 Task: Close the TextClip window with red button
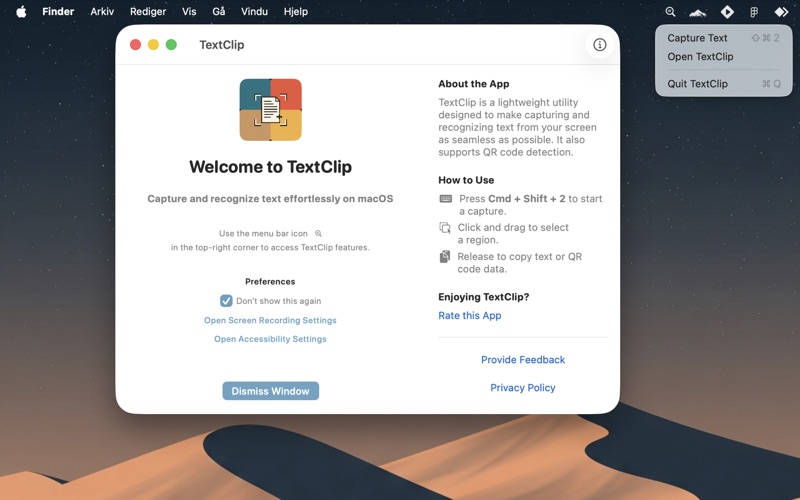[135, 45]
